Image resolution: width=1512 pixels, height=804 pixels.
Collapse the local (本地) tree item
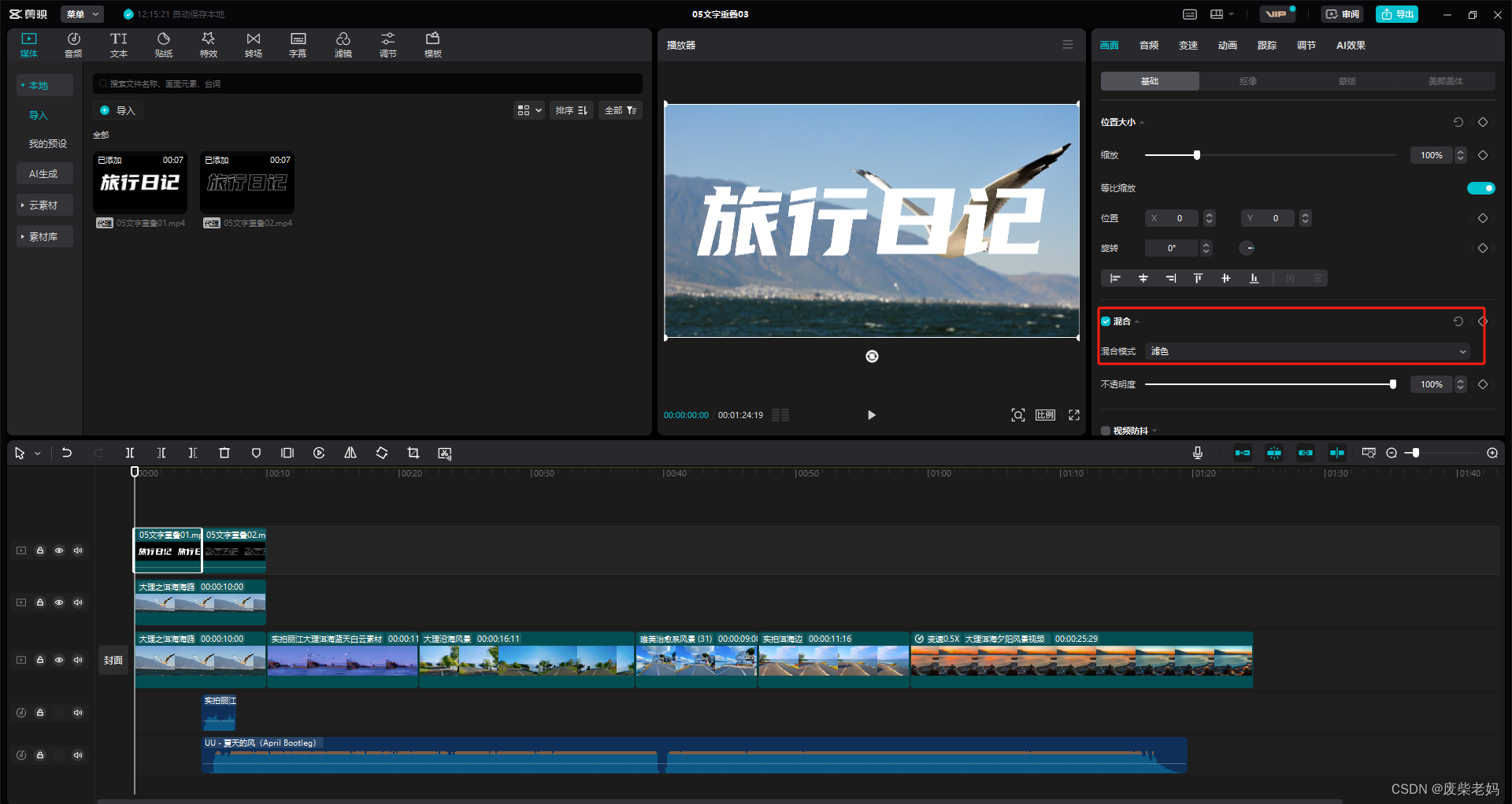(x=44, y=85)
